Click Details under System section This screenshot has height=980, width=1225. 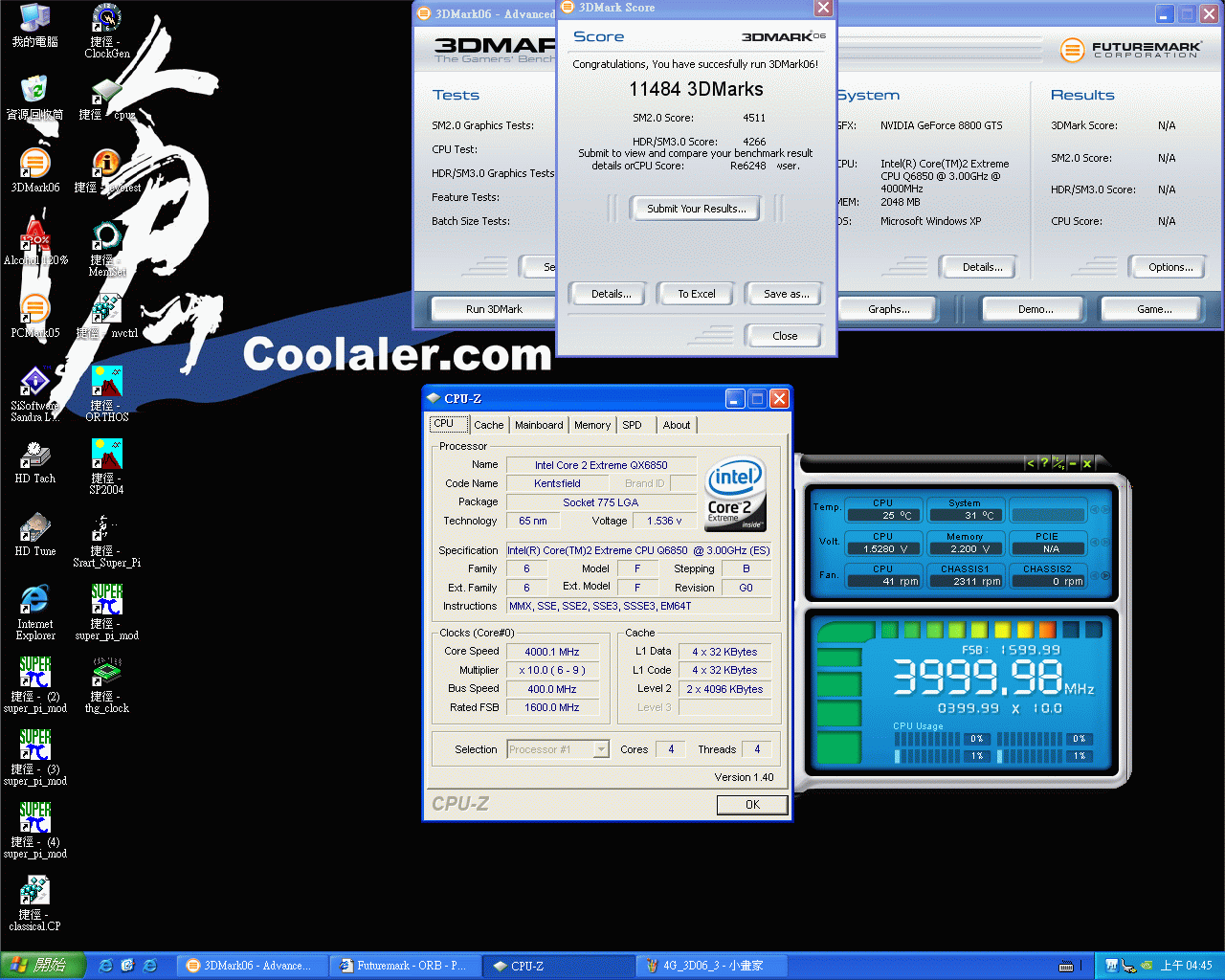[982, 267]
